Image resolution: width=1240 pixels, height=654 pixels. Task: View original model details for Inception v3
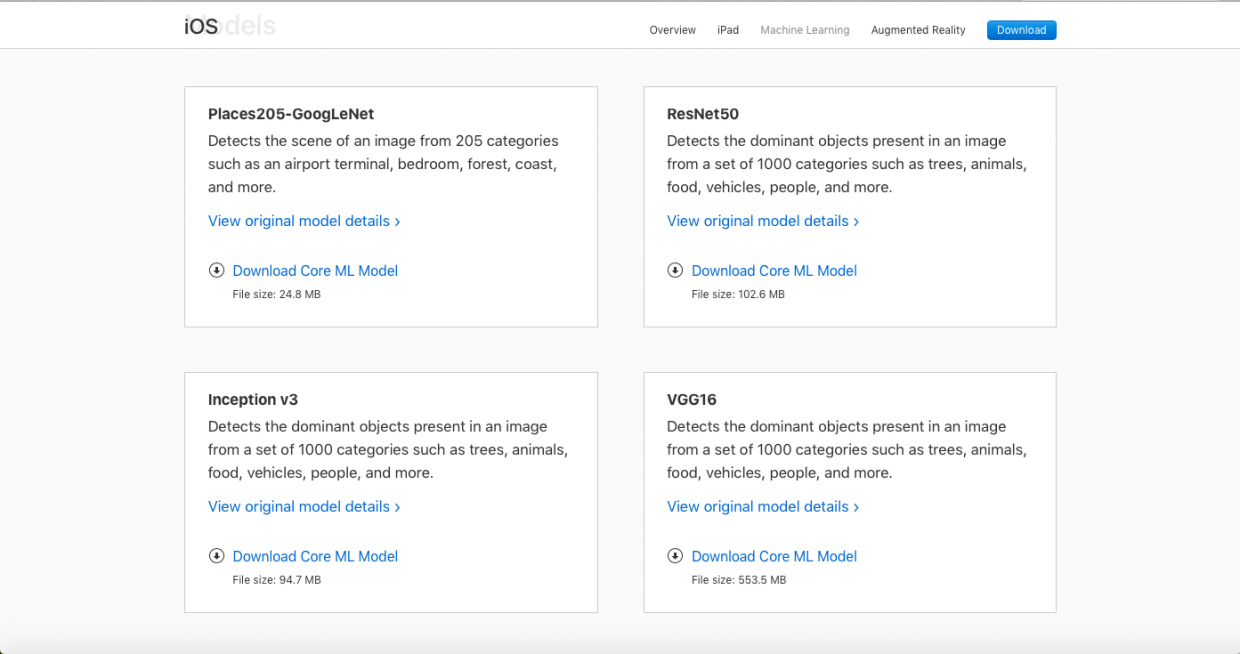[304, 507]
